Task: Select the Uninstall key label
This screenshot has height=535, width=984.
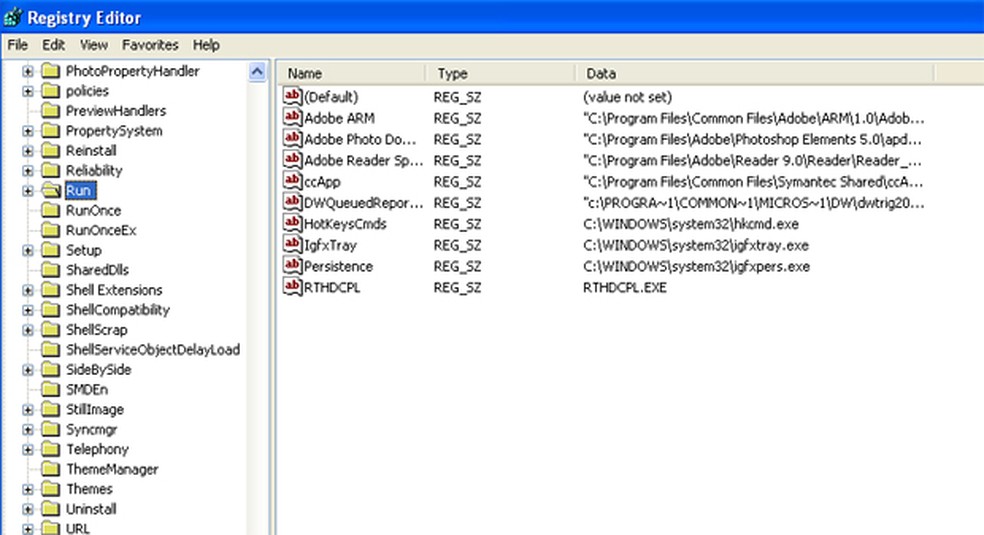Action: tap(92, 509)
